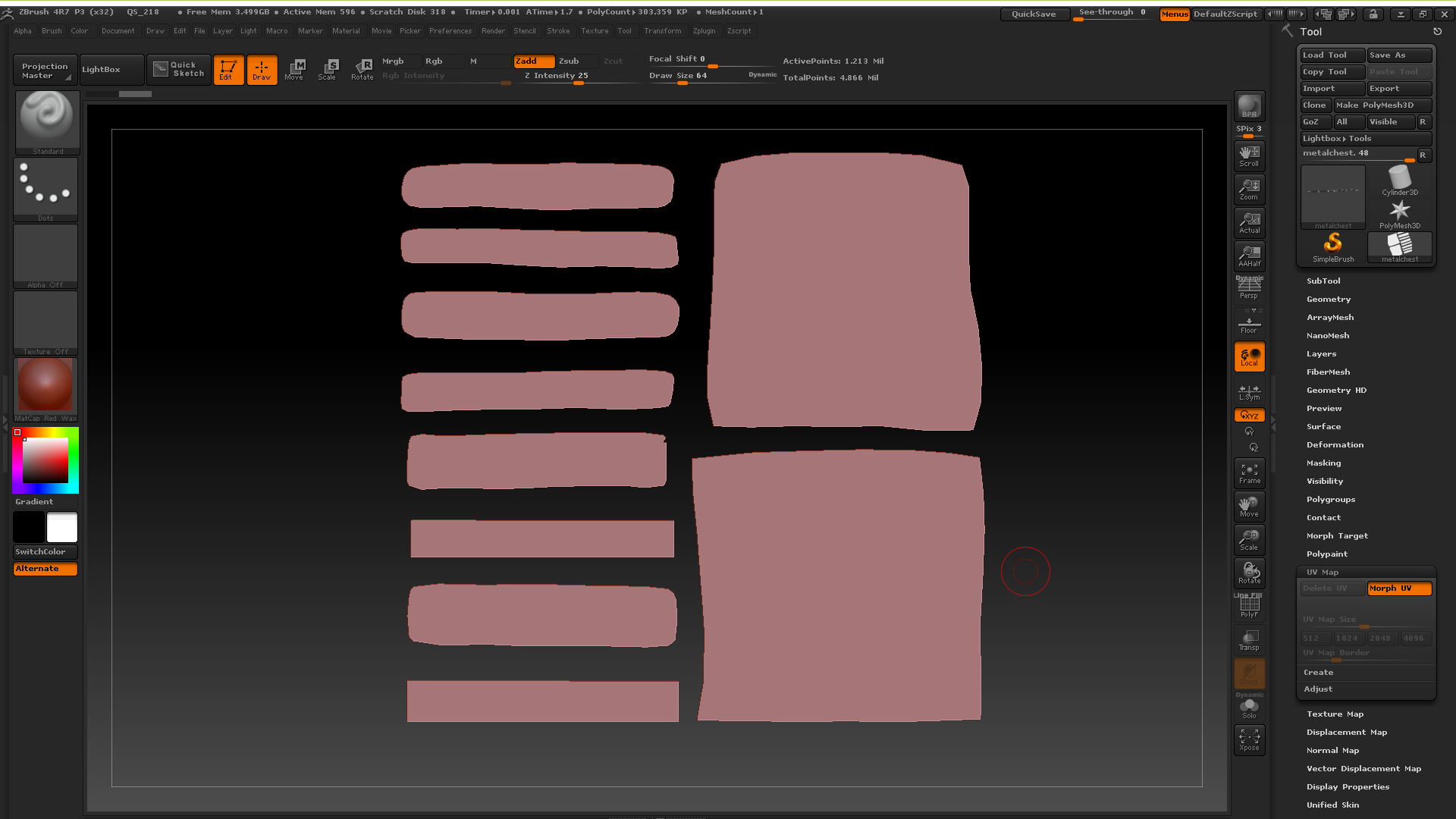Click the AAHalf view icon
The height and width of the screenshot is (819, 1456).
point(1249,256)
